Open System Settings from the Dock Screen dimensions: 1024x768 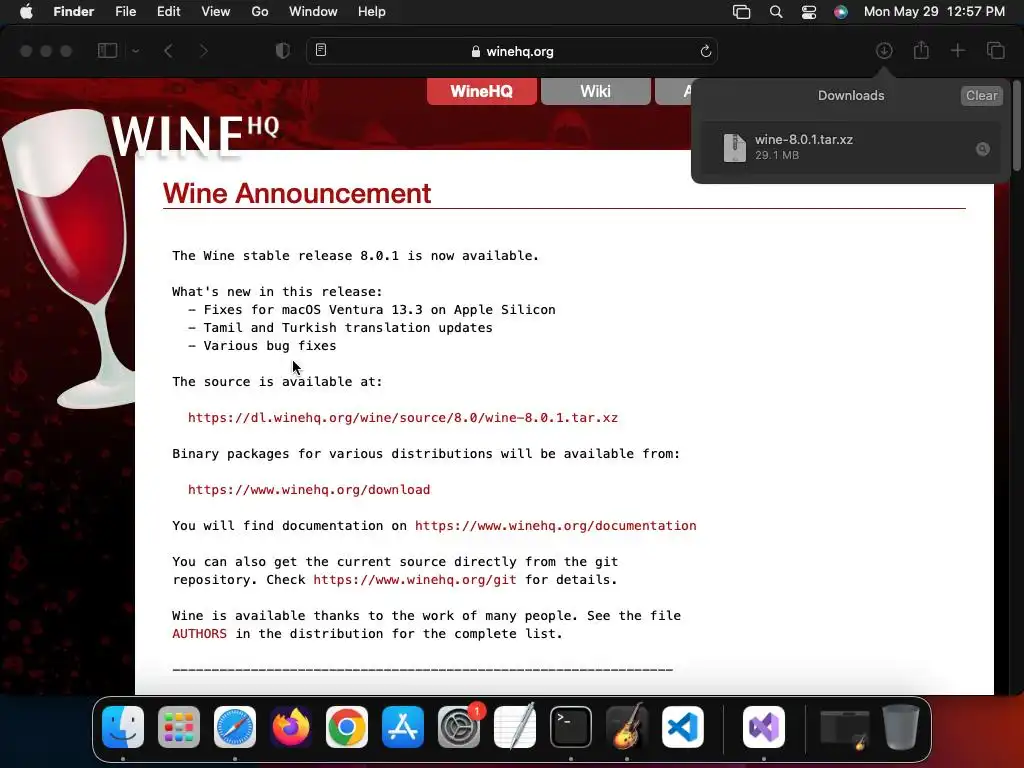(459, 727)
